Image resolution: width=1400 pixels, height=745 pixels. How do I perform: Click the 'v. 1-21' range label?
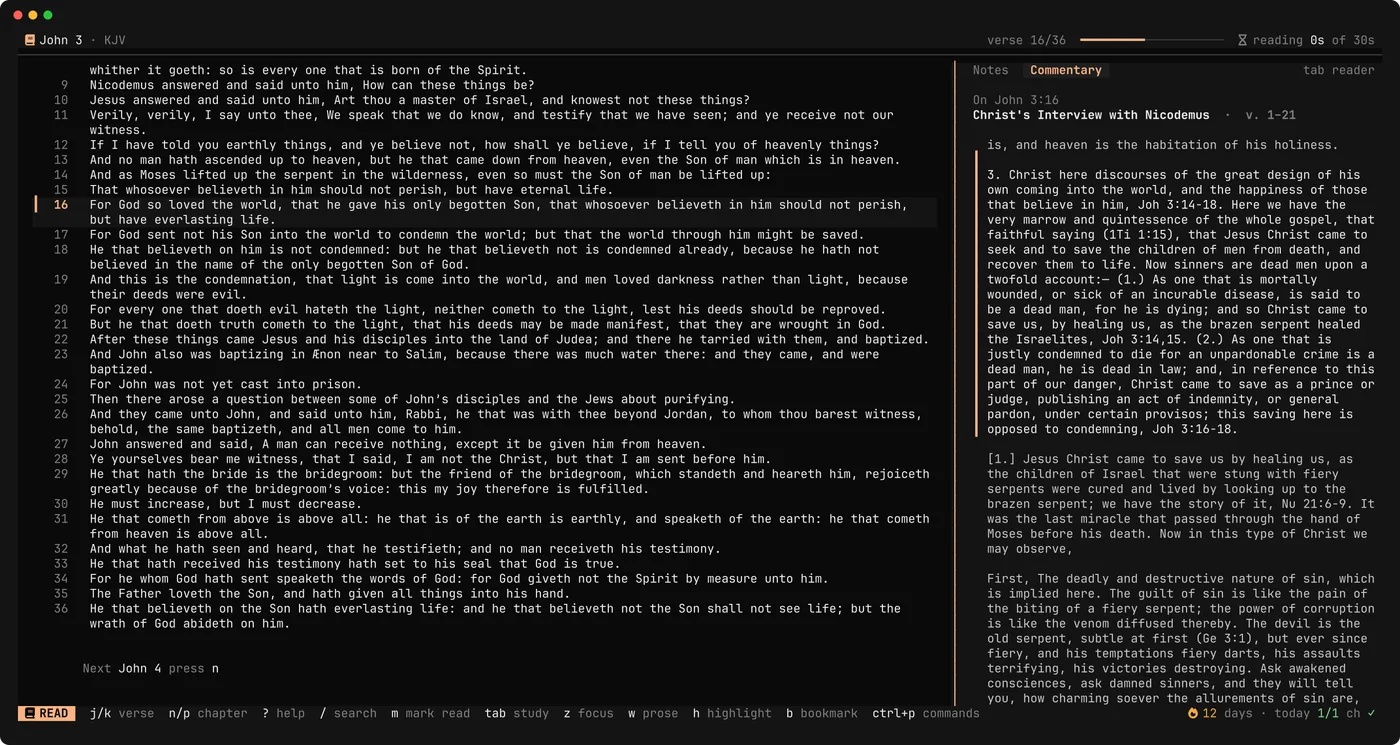pos(1271,115)
